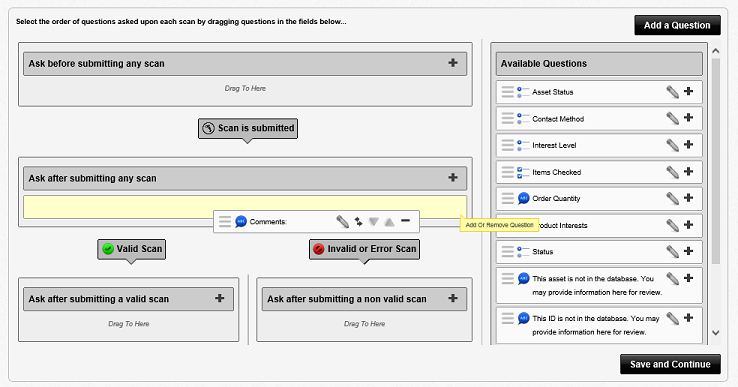Screen dimensions: 738x387
Task: Add Interest Level question via plus icon
Action: (x=688, y=144)
